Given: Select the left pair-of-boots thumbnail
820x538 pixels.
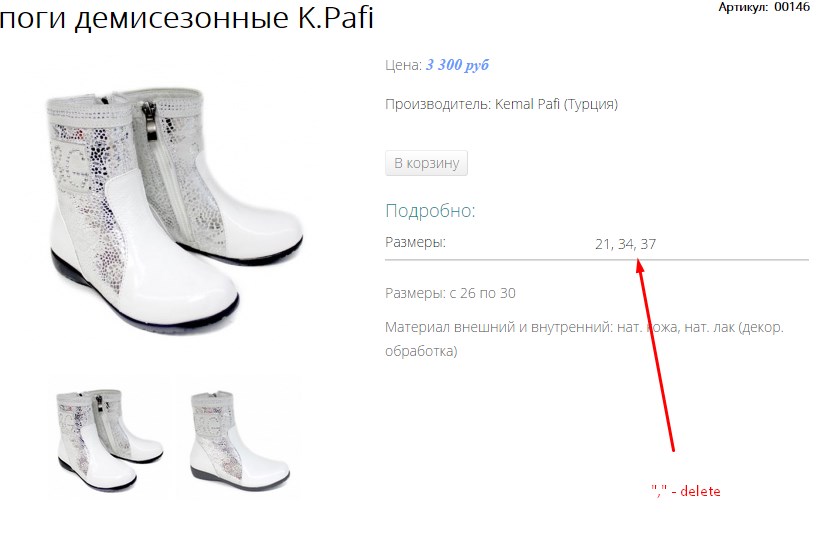Looking at the screenshot, I should pyautogui.click(x=110, y=438).
